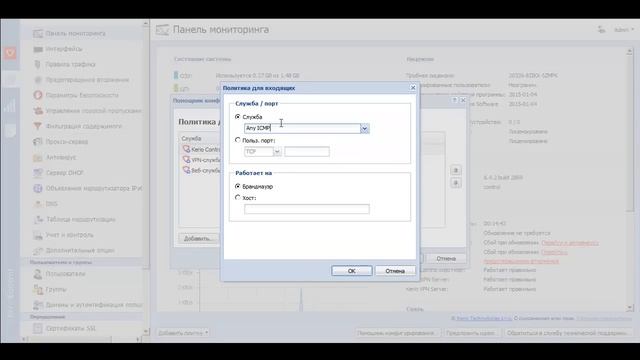Screen dimensions: 640x360
Task: Click the move-up arrow button in wizard
Action: (456, 170)
